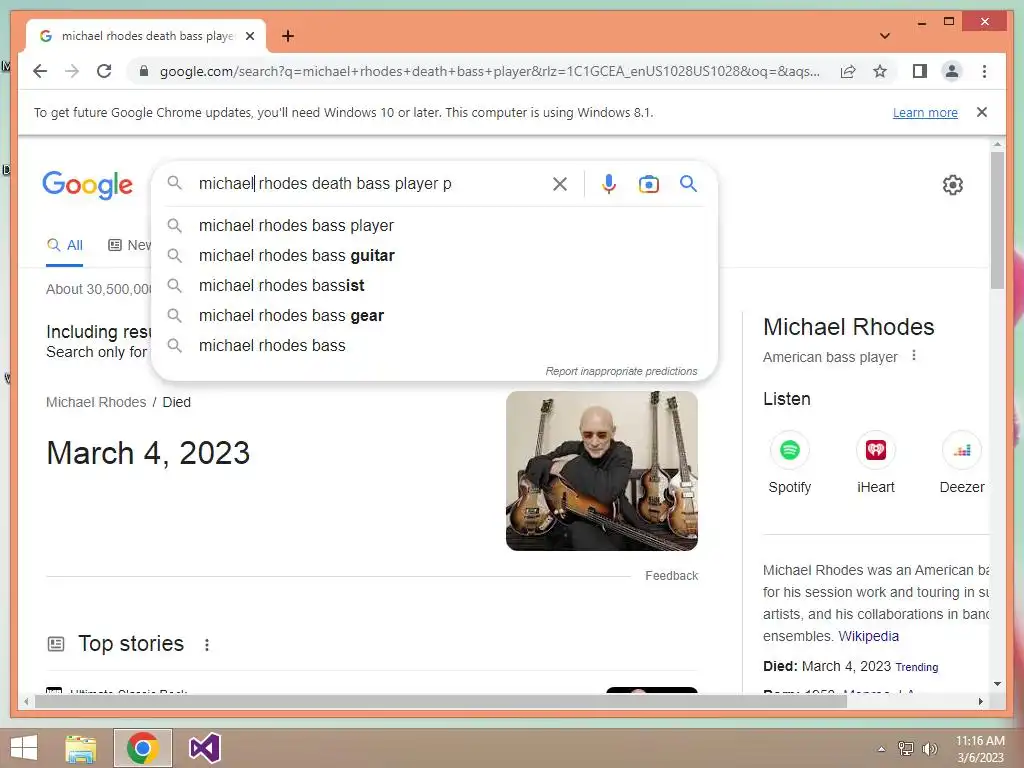This screenshot has height=768, width=1024.
Task: Open Visual Studio from the taskbar
Action: [204, 748]
